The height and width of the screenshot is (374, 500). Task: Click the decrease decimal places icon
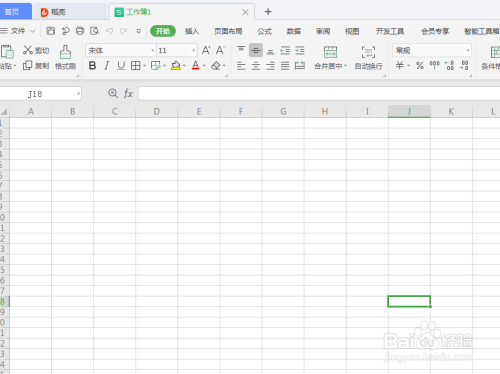[x=464, y=65]
